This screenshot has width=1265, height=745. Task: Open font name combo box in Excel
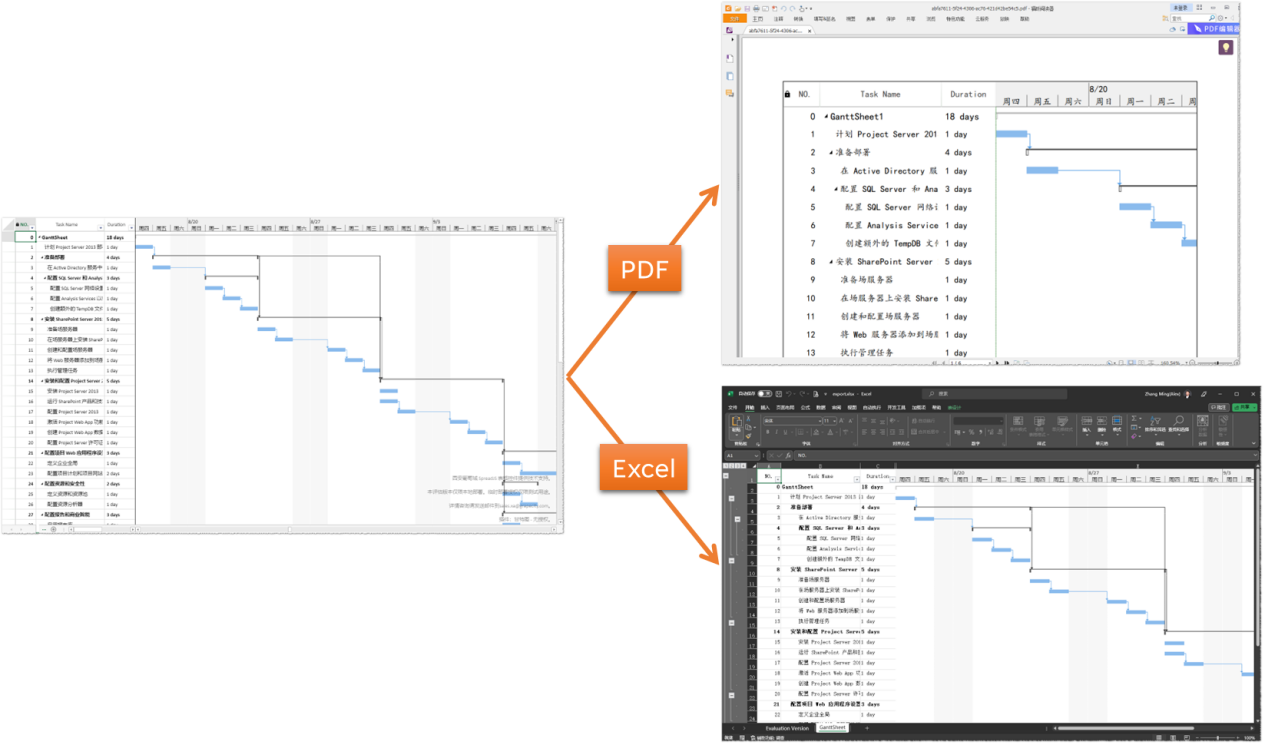(792, 421)
